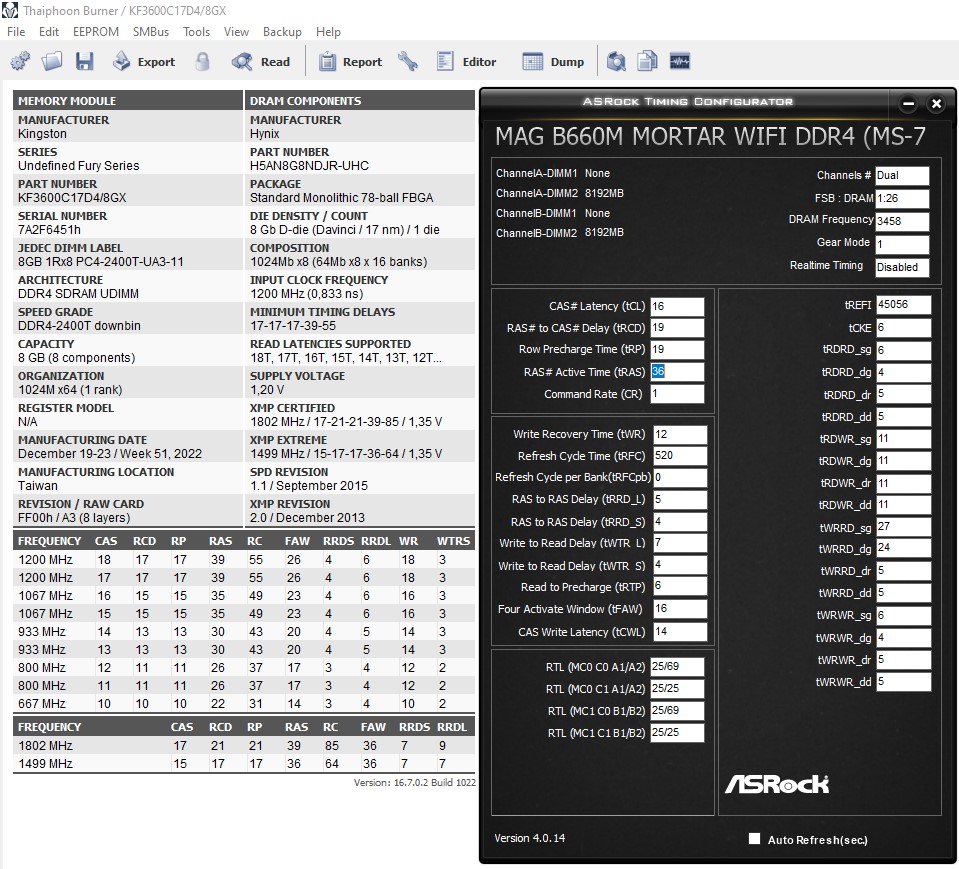The width and height of the screenshot is (959, 869).
Task: Click the Read SPD toolbar button
Action: [x=261, y=61]
